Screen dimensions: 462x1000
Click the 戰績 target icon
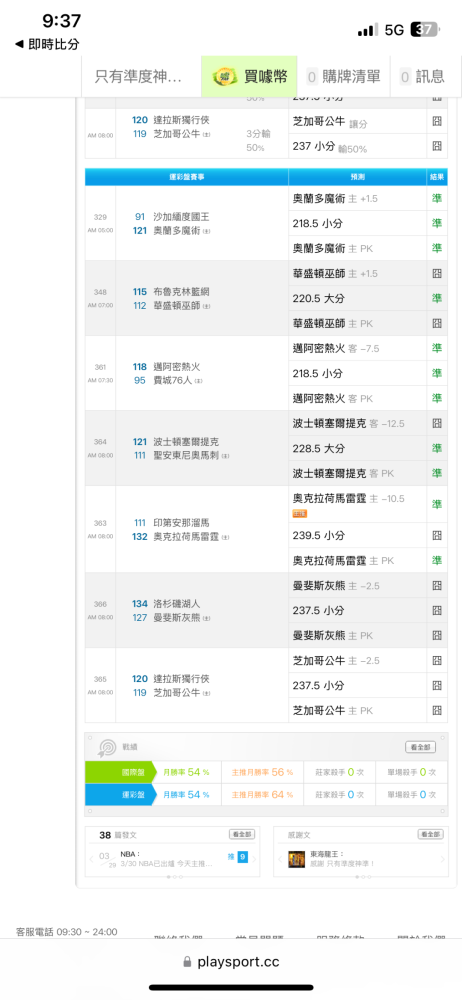(x=107, y=747)
